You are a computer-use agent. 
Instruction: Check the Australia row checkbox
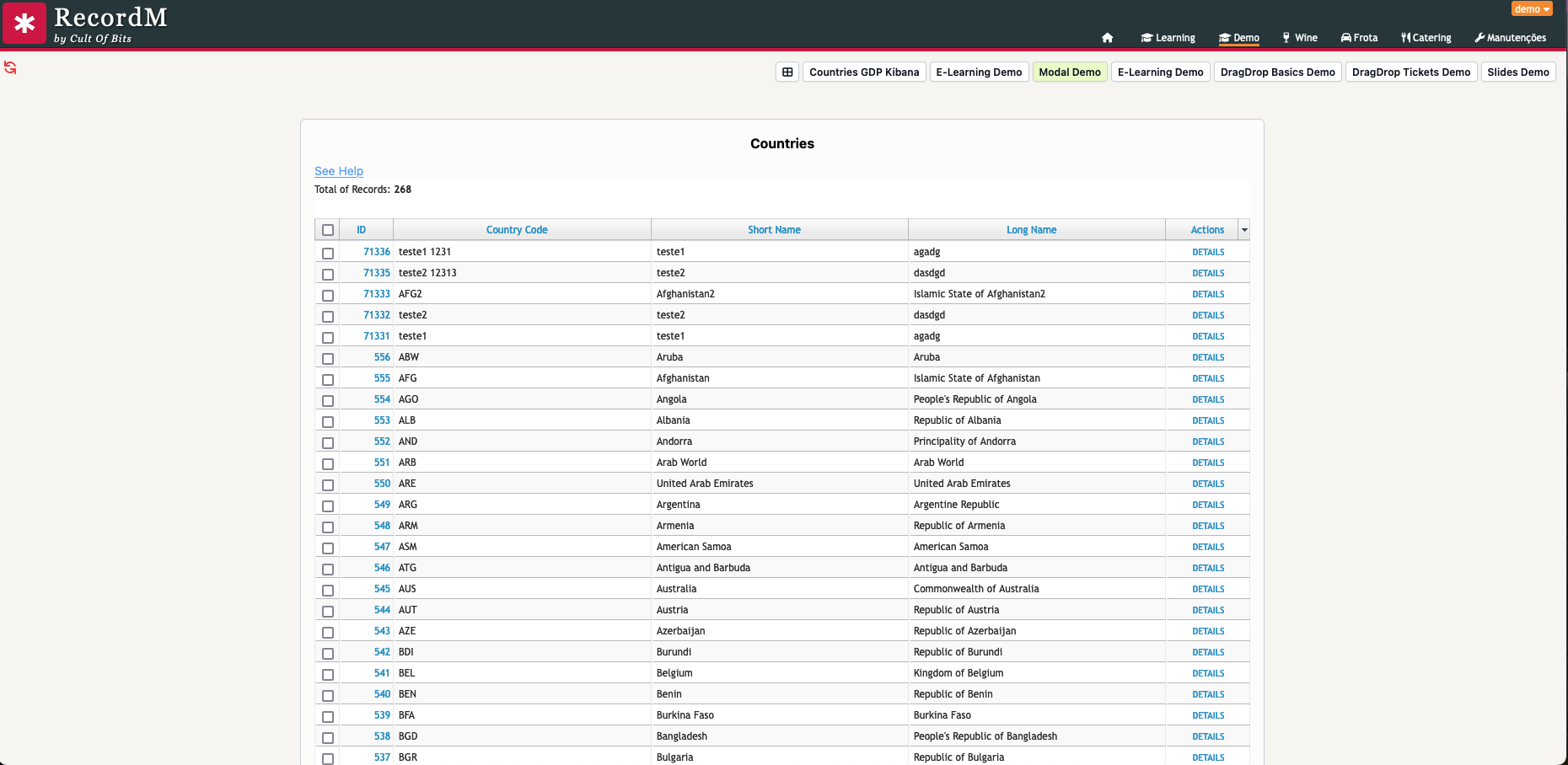pyautogui.click(x=328, y=590)
